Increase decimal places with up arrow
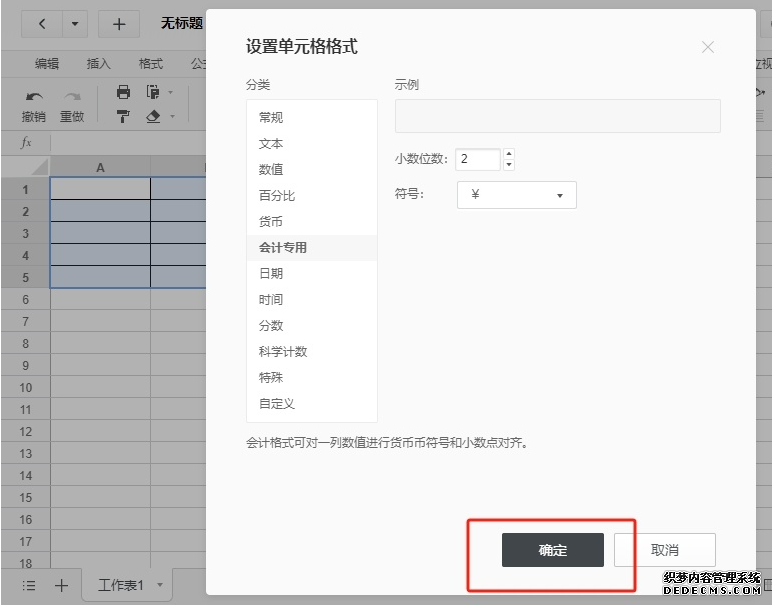Viewport: 772px width, 605px height. [x=509, y=154]
